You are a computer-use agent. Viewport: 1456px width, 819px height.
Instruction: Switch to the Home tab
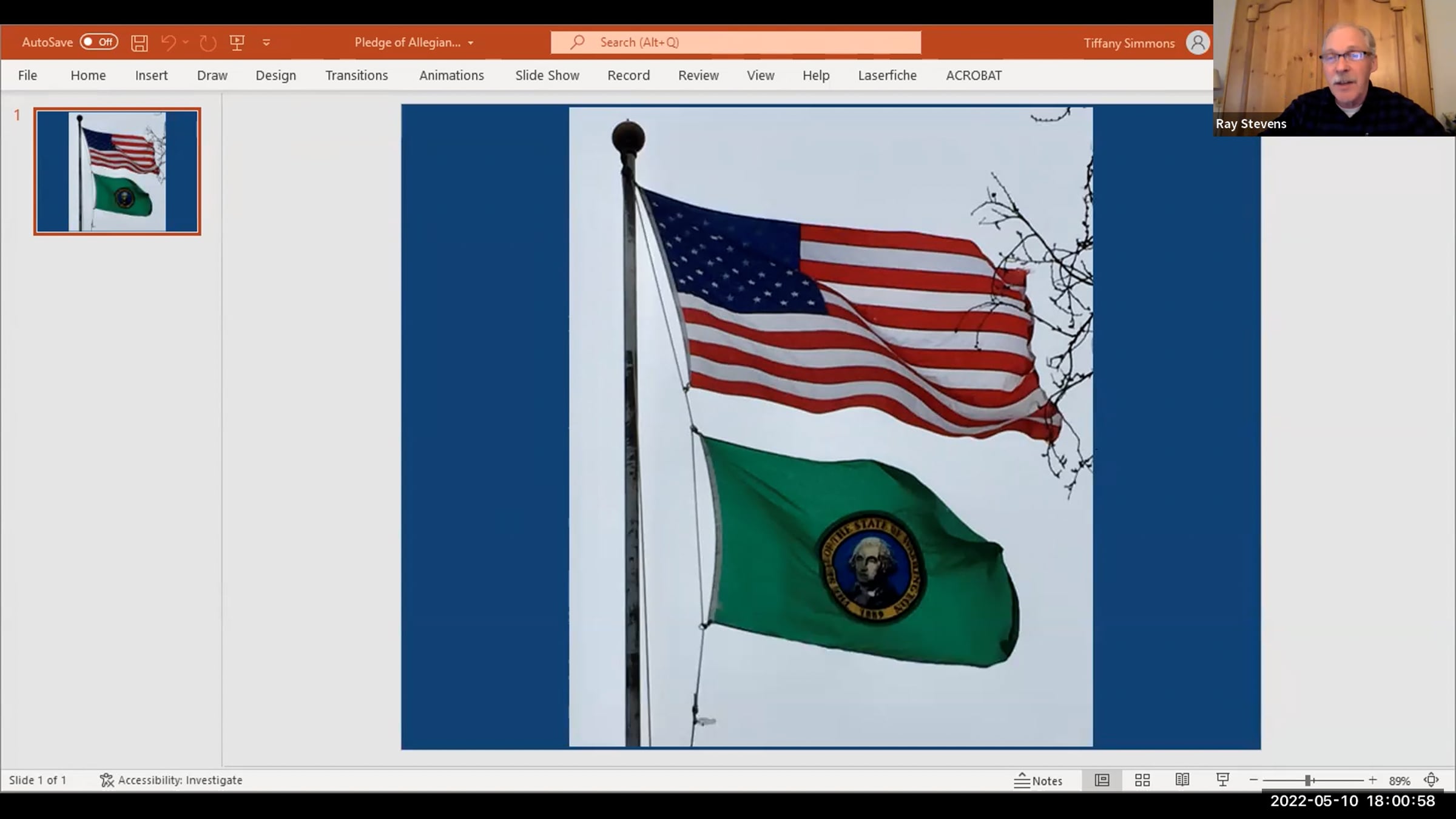click(x=88, y=75)
